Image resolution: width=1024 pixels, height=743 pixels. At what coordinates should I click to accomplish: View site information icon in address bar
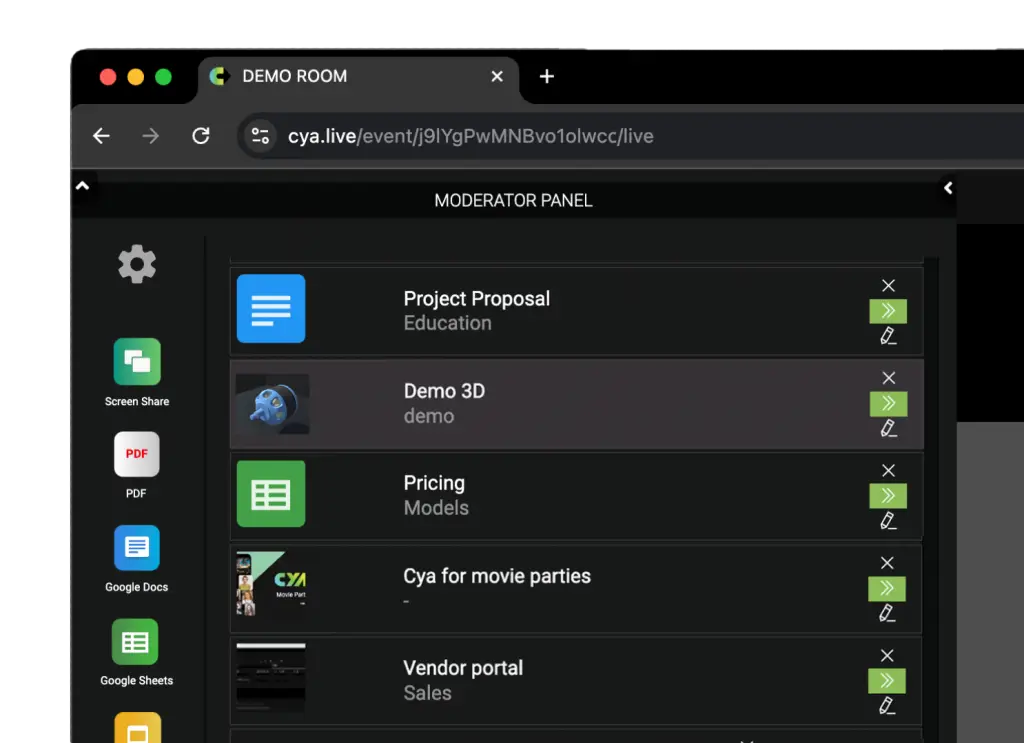tap(261, 136)
